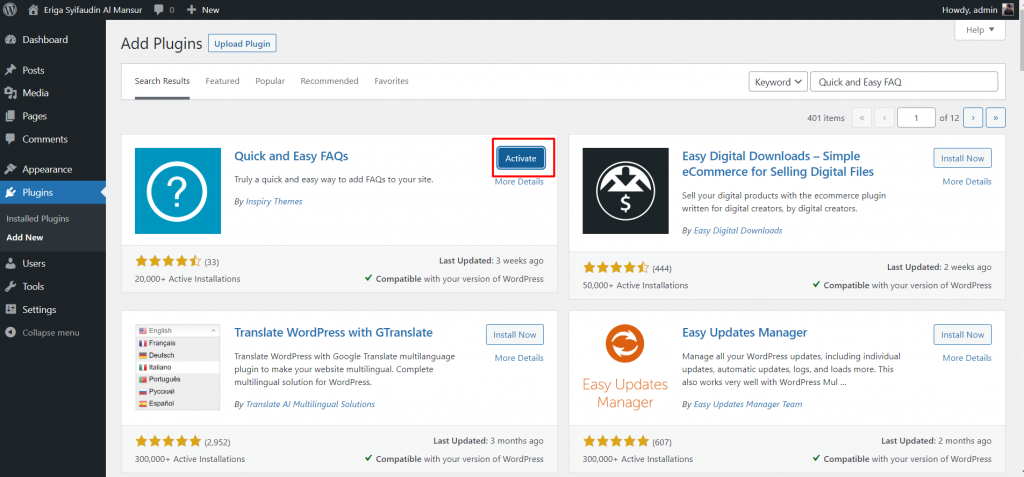Activate the Quick and Easy FAQs plugin

520,159
